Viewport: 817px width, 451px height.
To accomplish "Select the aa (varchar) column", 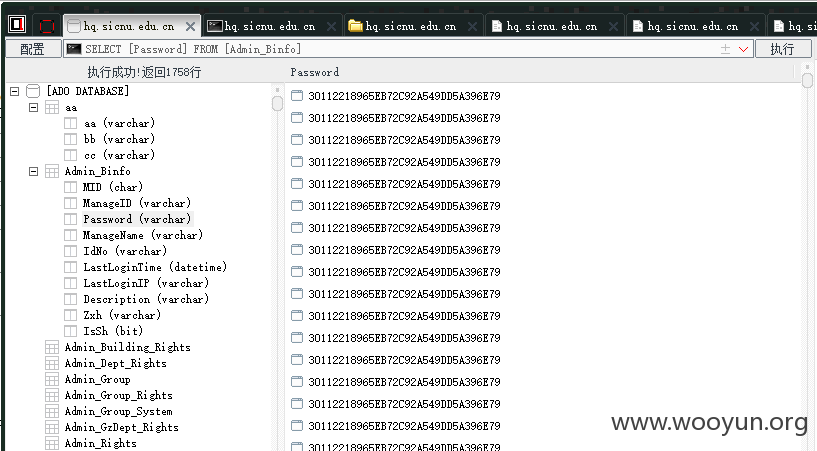I will (119, 123).
